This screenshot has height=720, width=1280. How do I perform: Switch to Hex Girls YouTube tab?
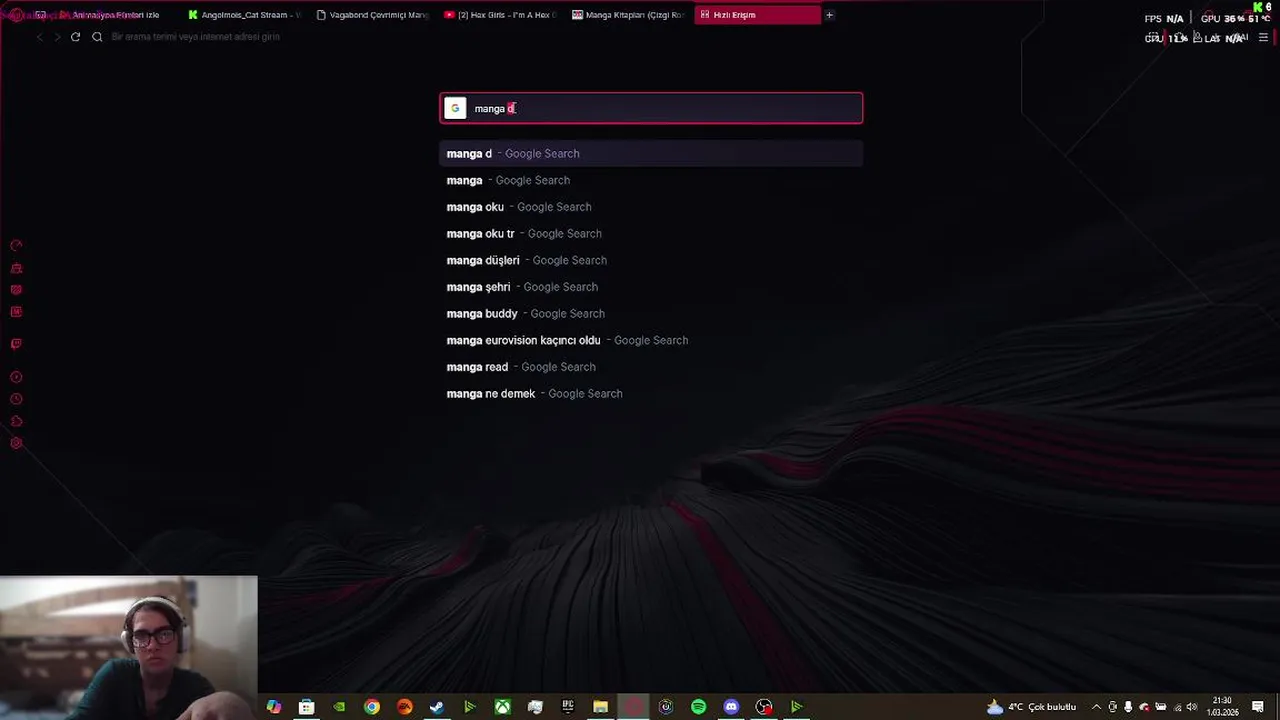point(499,15)
